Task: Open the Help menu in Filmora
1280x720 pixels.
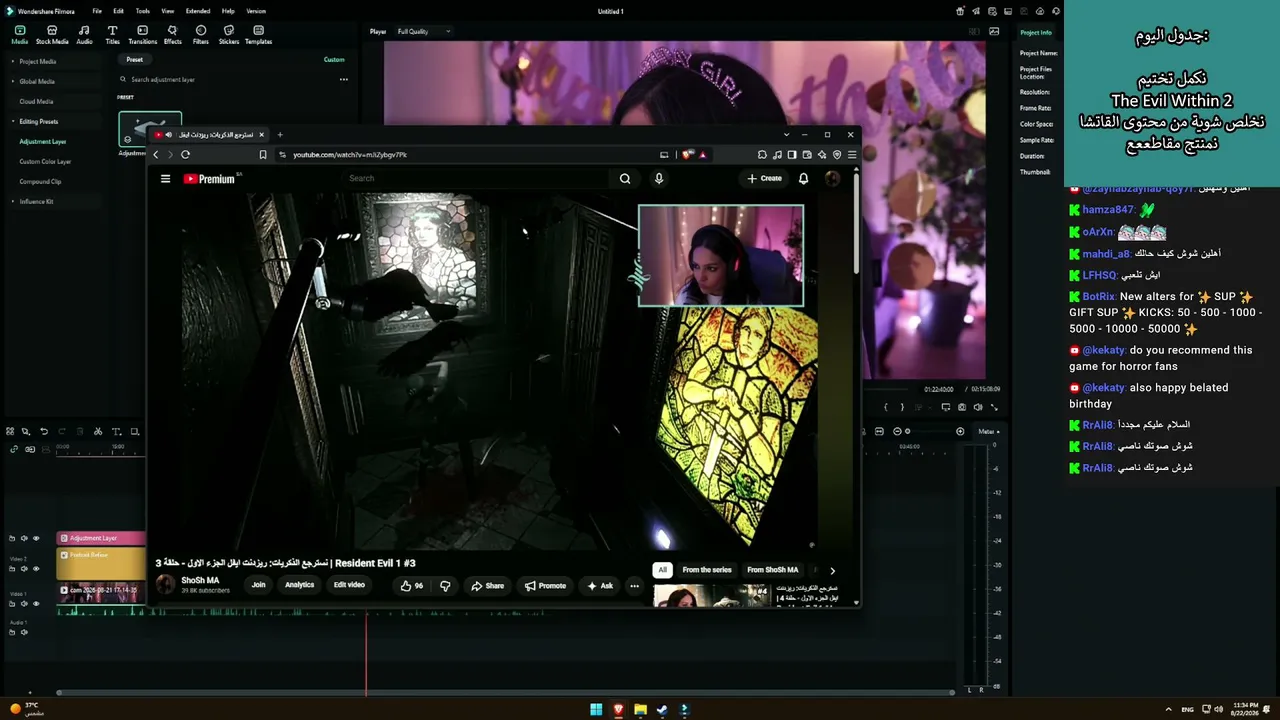Action: [228, 11]
